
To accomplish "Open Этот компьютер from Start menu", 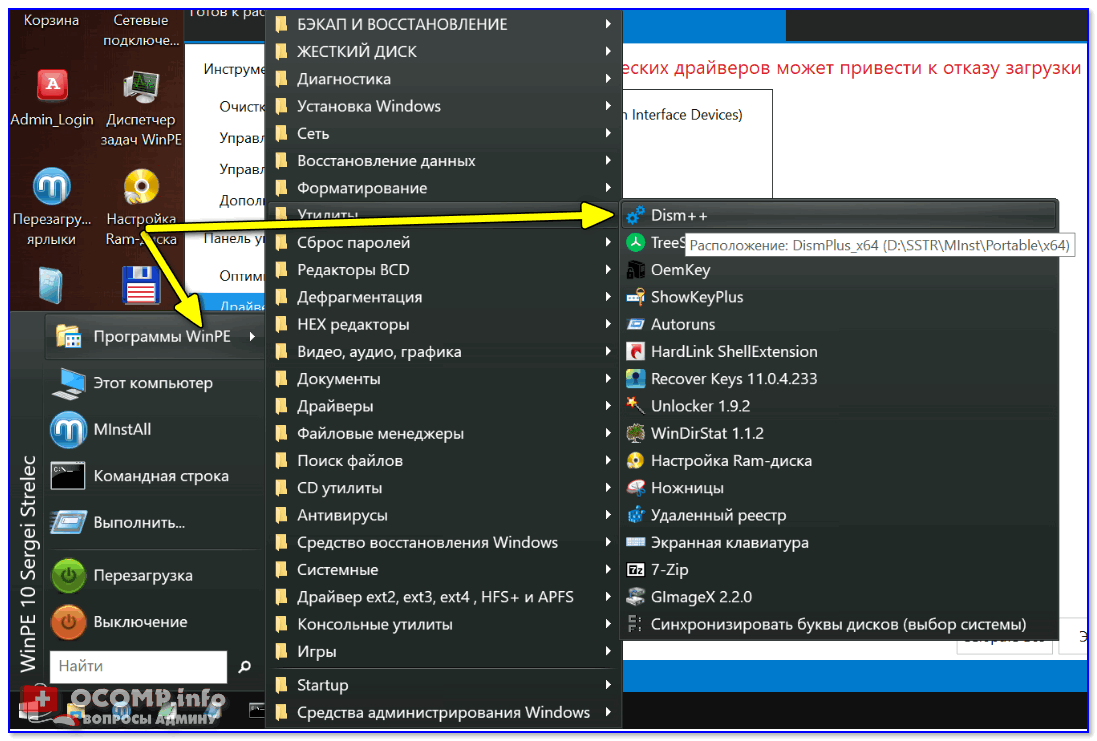I will (x=152, y=383).
